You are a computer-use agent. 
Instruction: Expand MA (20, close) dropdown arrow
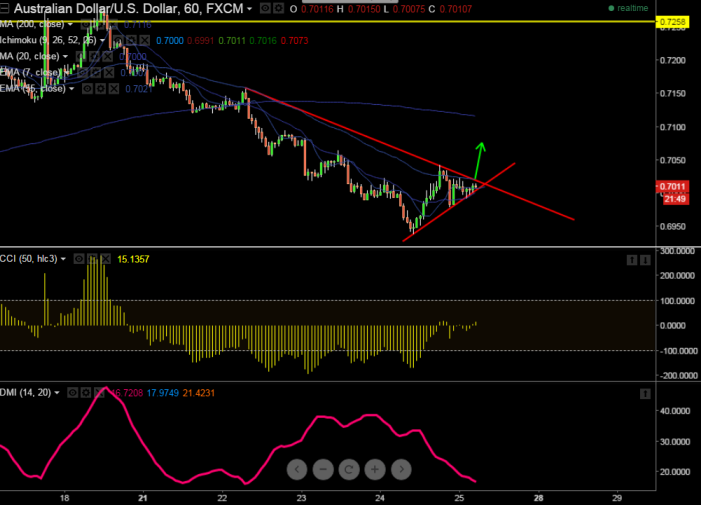pos(65,56)
